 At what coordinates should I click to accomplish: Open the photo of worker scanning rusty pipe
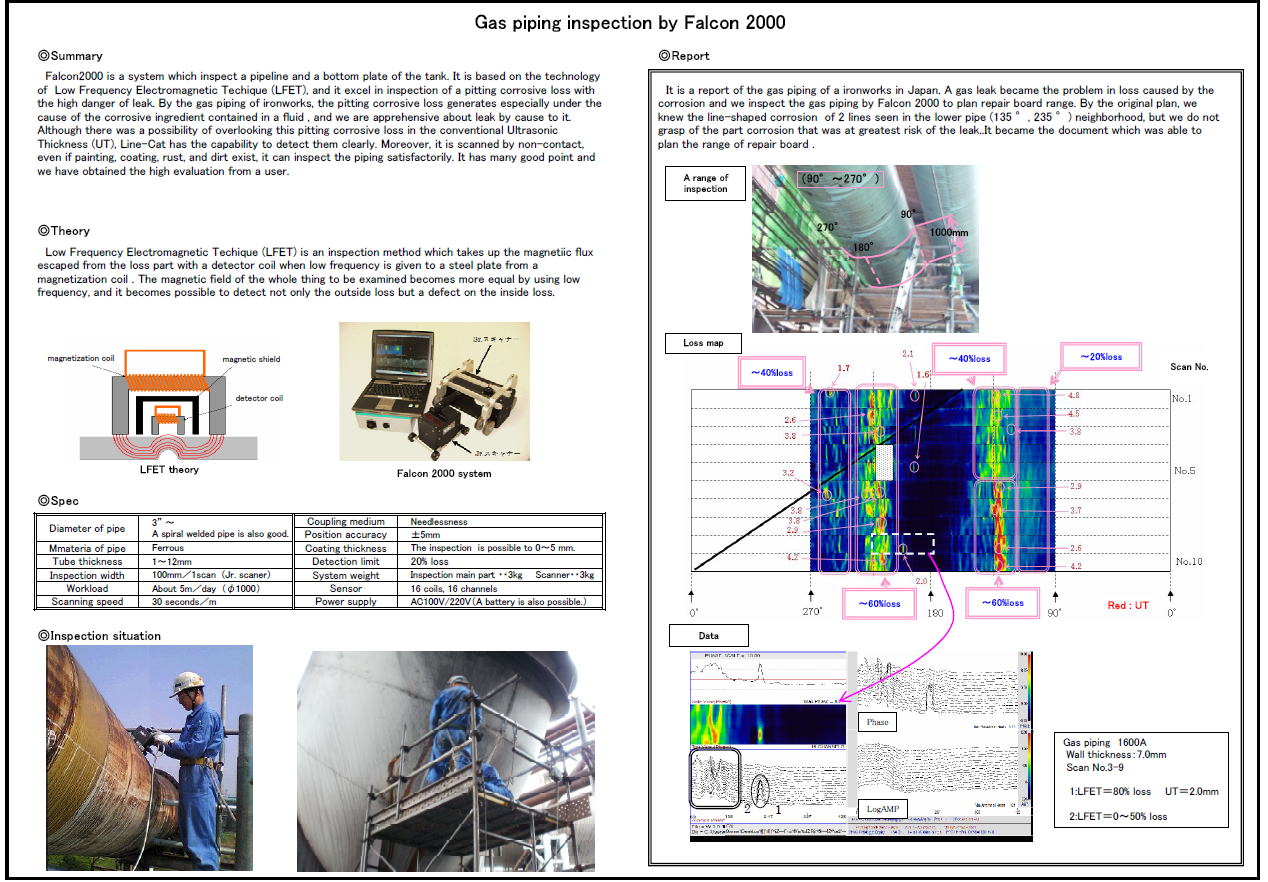tap(149, 758)
